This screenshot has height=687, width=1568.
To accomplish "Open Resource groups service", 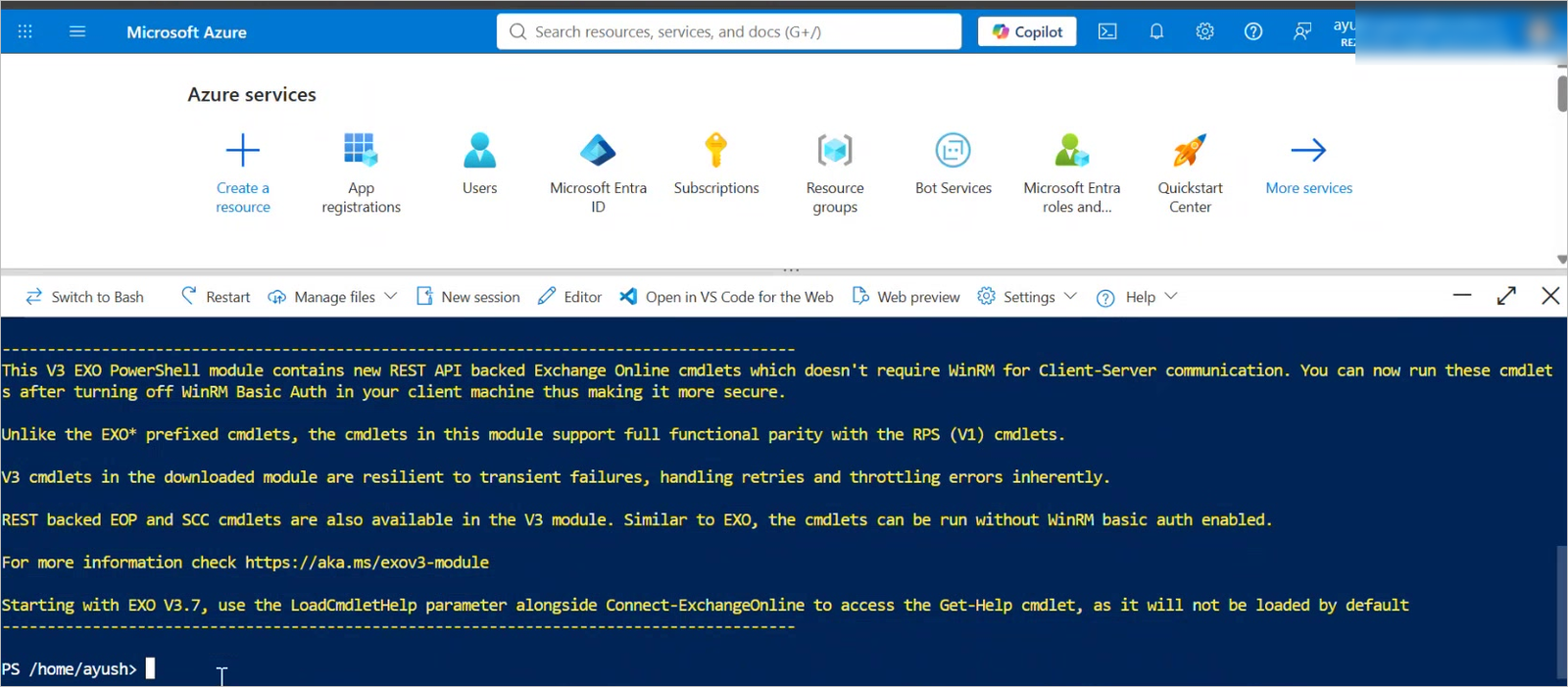I will pyautogui.click(x=835, y=172).
